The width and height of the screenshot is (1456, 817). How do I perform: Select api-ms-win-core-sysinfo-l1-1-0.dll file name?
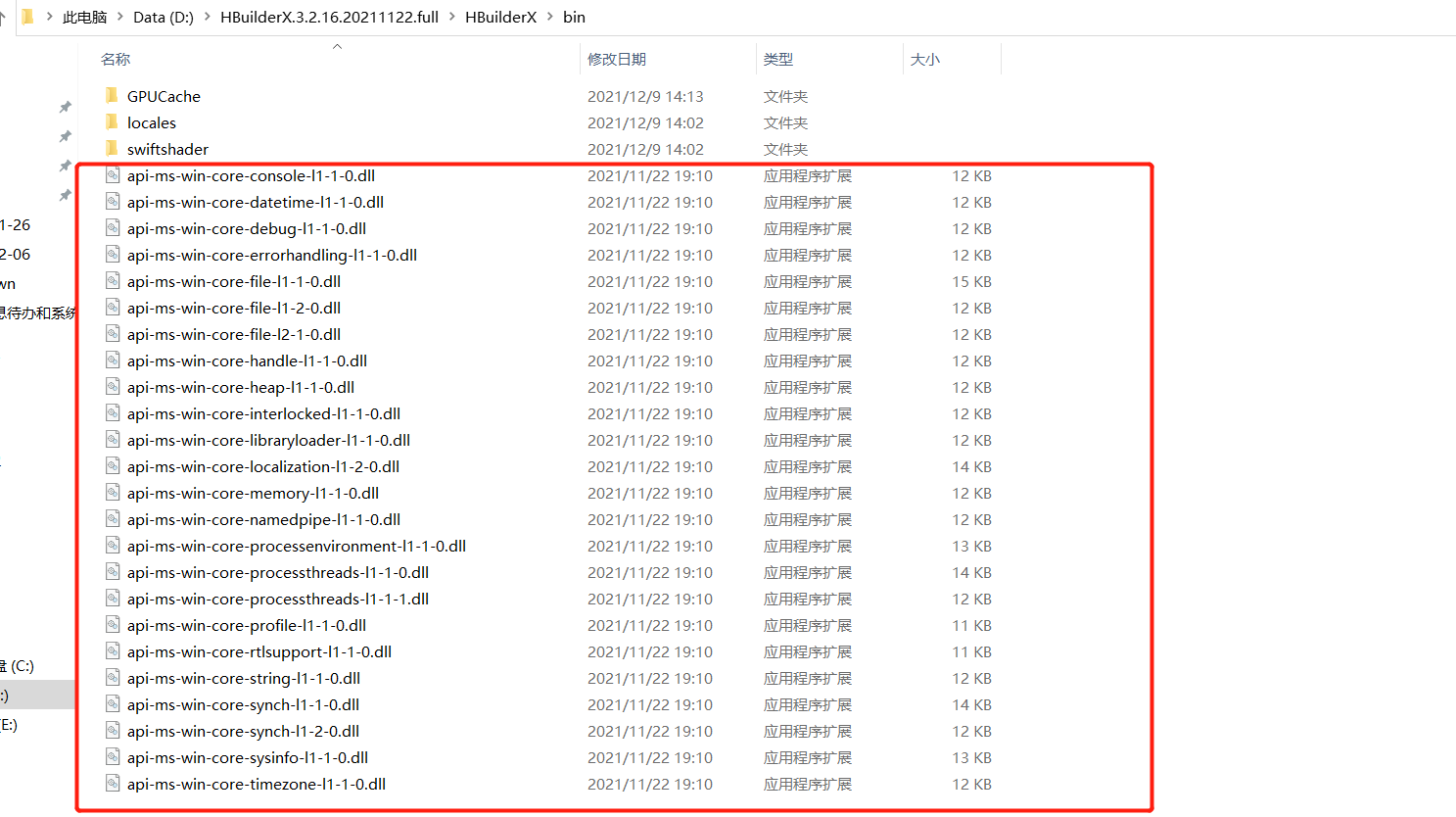coord(248,757)
